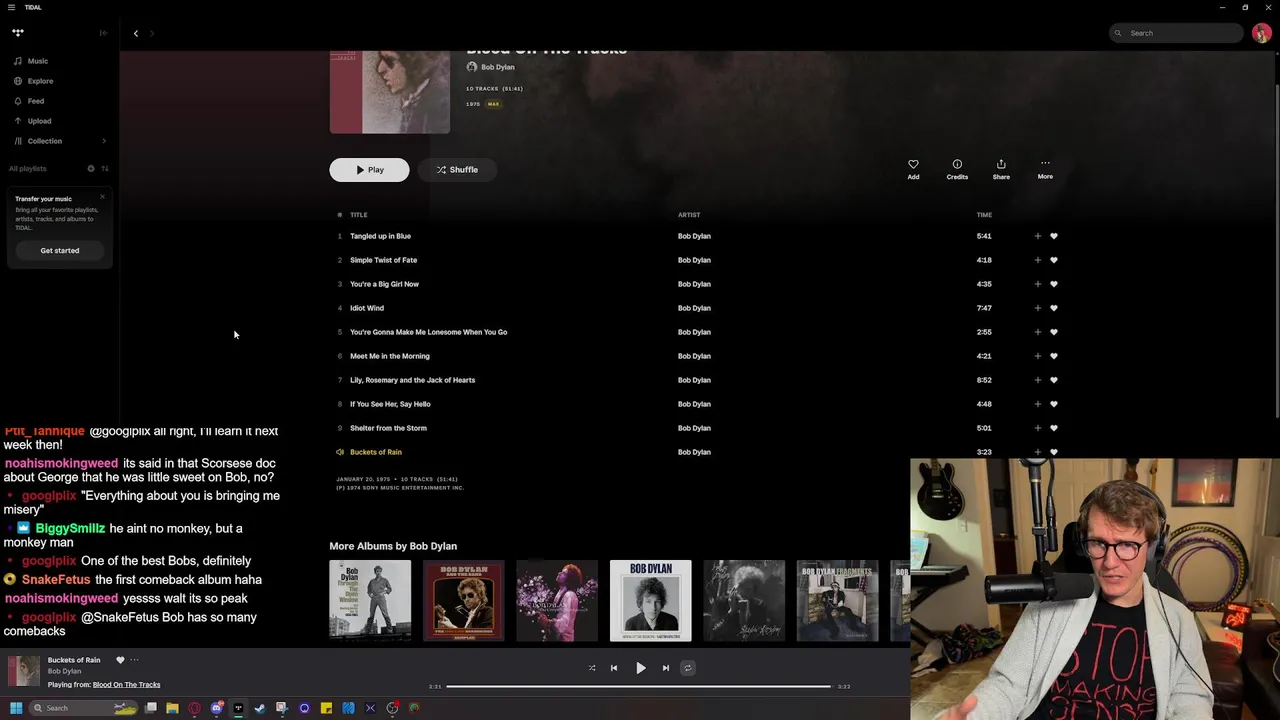Add Shelter from the Storm with plus icon
1280x720 pixels.
coord(1037,428)
